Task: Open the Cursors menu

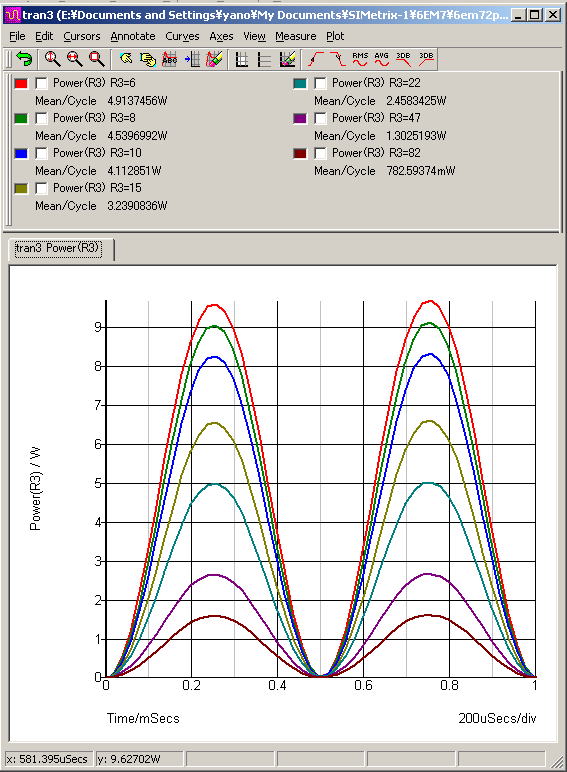Action: pos(82,36)
